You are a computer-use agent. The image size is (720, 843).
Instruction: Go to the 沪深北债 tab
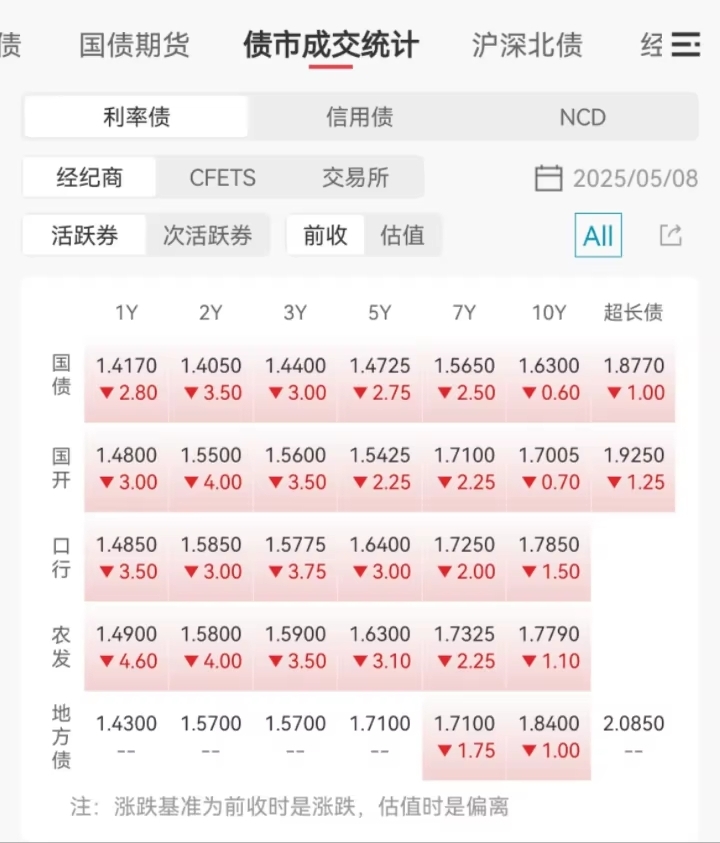tap(527, 45)
